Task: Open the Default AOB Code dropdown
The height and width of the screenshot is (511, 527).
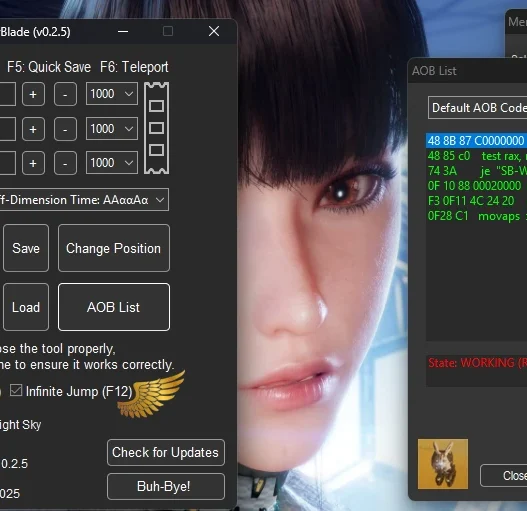Action: click(477, 108)
